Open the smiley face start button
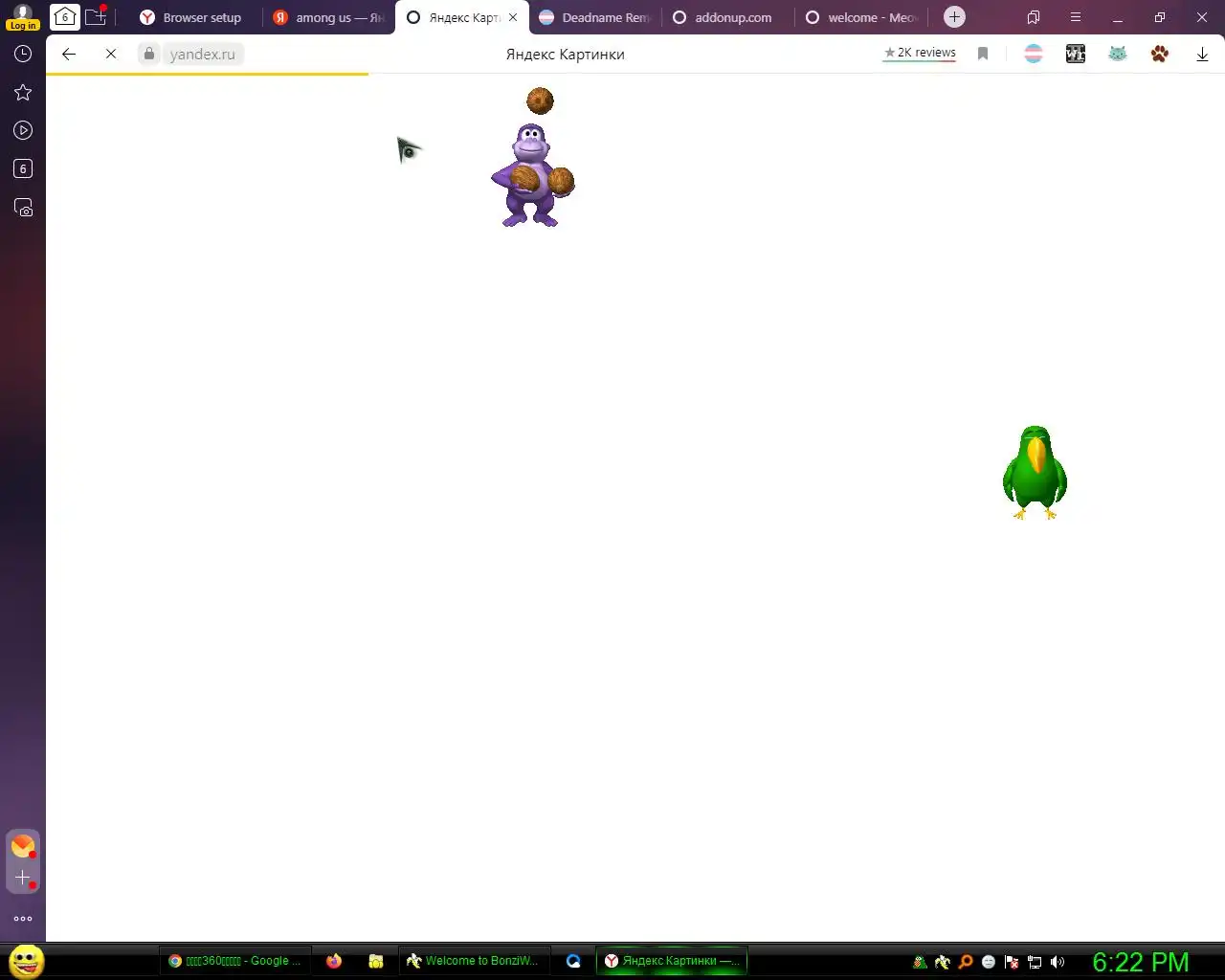This screenshot has height=980, width=1225. pos(26,961)
